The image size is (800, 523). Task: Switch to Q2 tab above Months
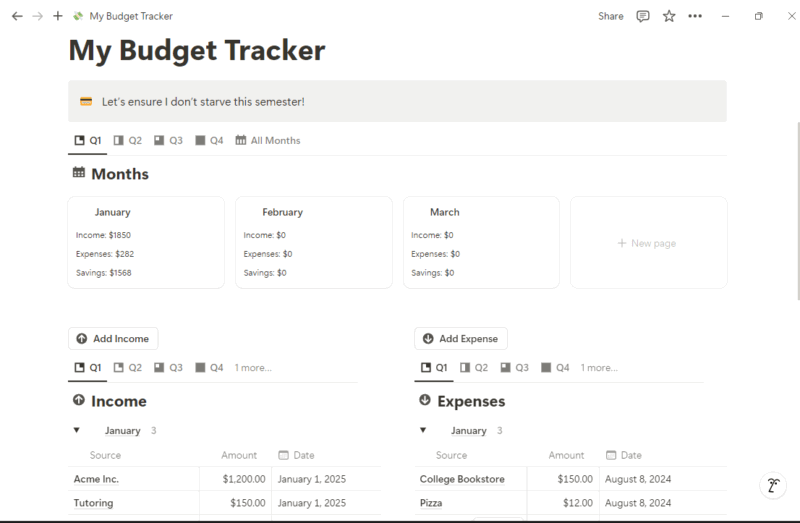(128, 141)
